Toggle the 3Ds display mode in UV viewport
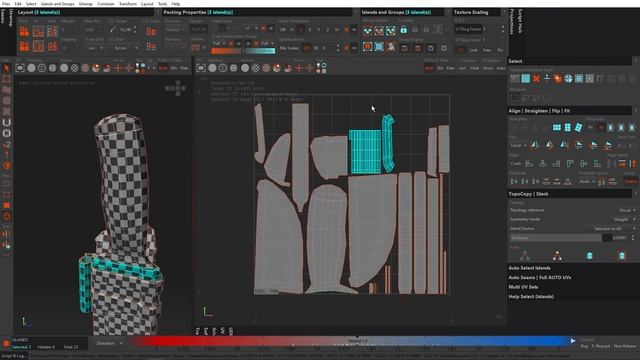The image size is (640, 360). click(x=440, y=68)
